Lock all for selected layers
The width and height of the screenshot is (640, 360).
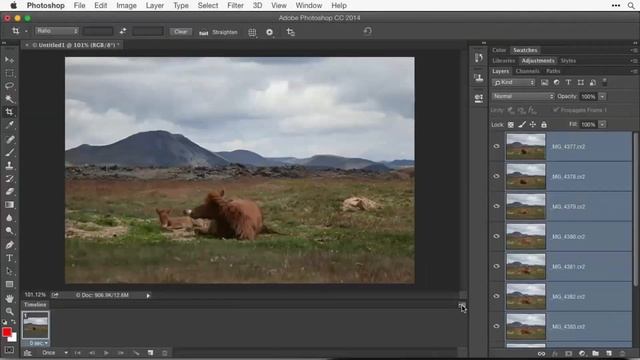544,124
